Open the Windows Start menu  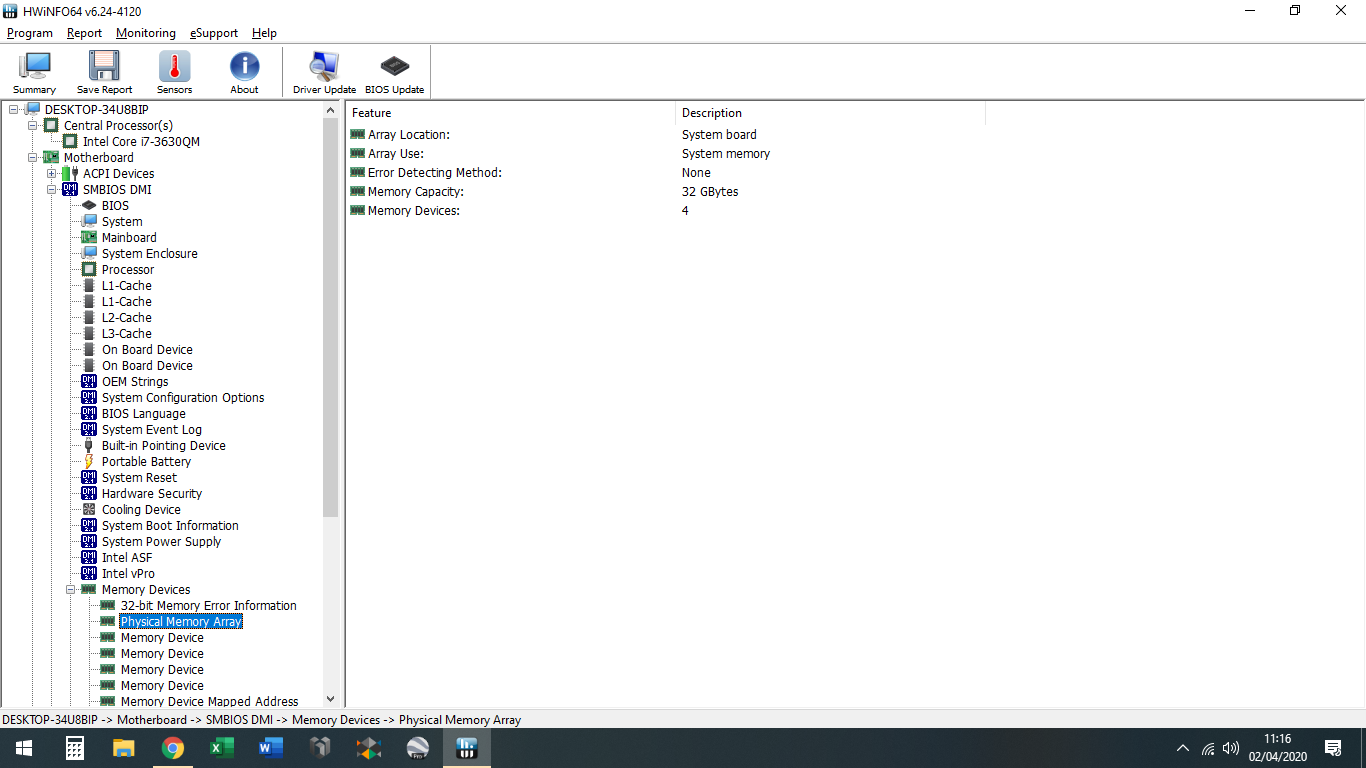[x=24, y=748]
